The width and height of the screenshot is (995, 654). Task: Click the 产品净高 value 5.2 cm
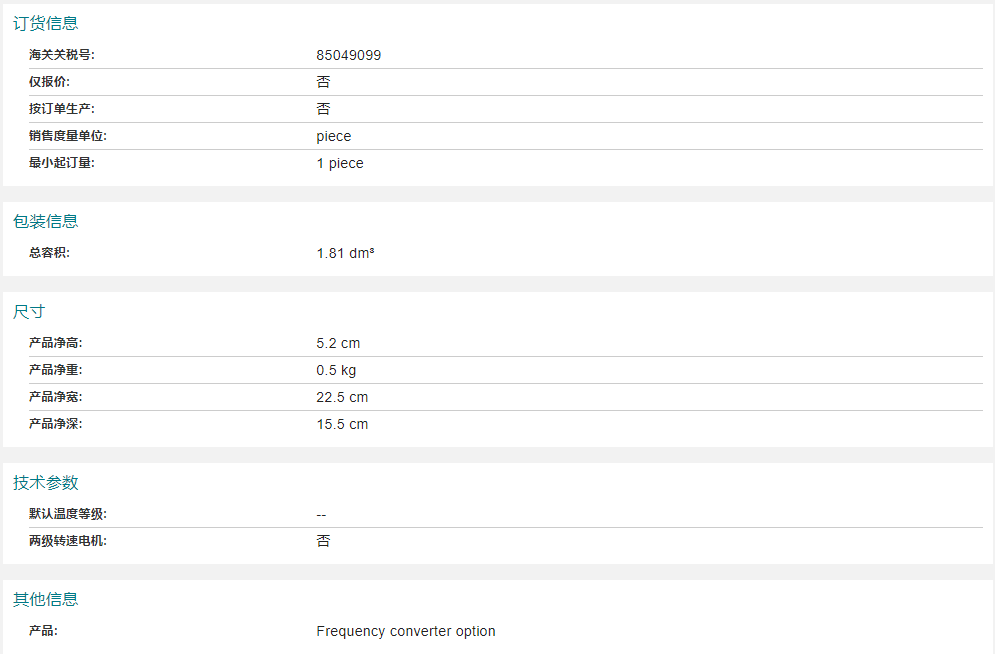pyautogui.click(x=338, y=343)
